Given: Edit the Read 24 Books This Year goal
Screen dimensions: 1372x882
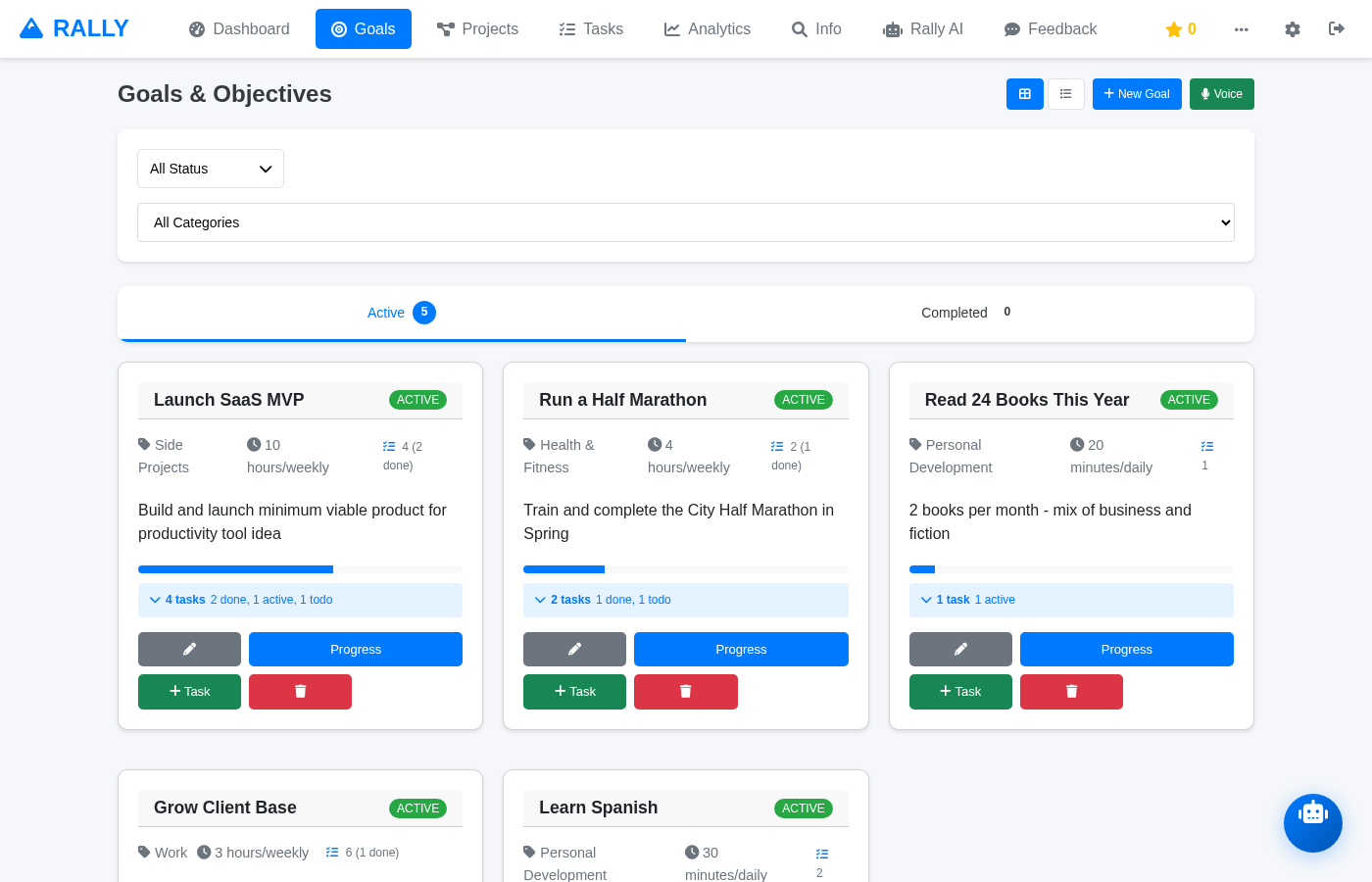Looking at the screenshot, I should point(959,649).
